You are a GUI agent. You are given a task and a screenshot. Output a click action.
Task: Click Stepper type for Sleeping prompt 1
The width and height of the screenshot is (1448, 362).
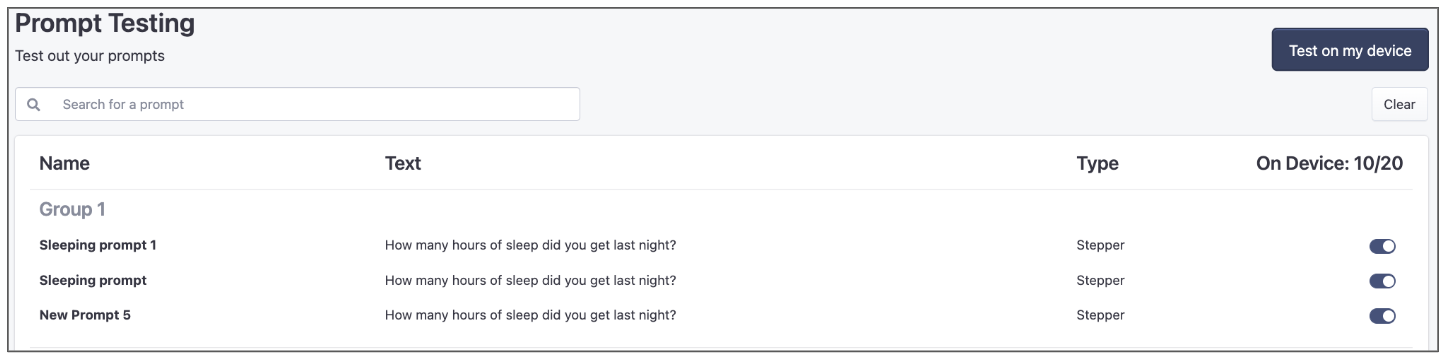(1100, 245)
